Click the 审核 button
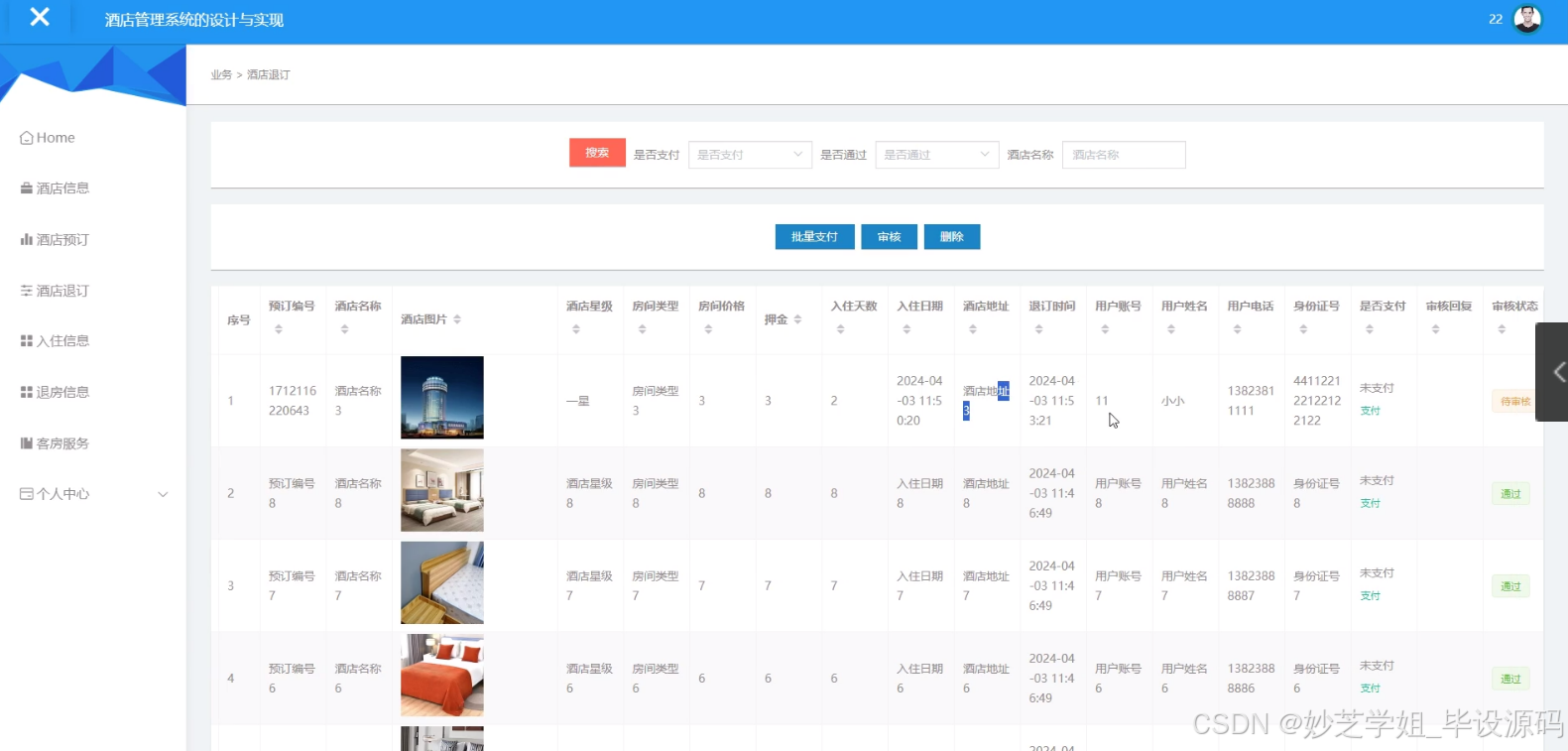Image resolution: width=1568 pixels, height=751 pixels. (x=889, y=237)
